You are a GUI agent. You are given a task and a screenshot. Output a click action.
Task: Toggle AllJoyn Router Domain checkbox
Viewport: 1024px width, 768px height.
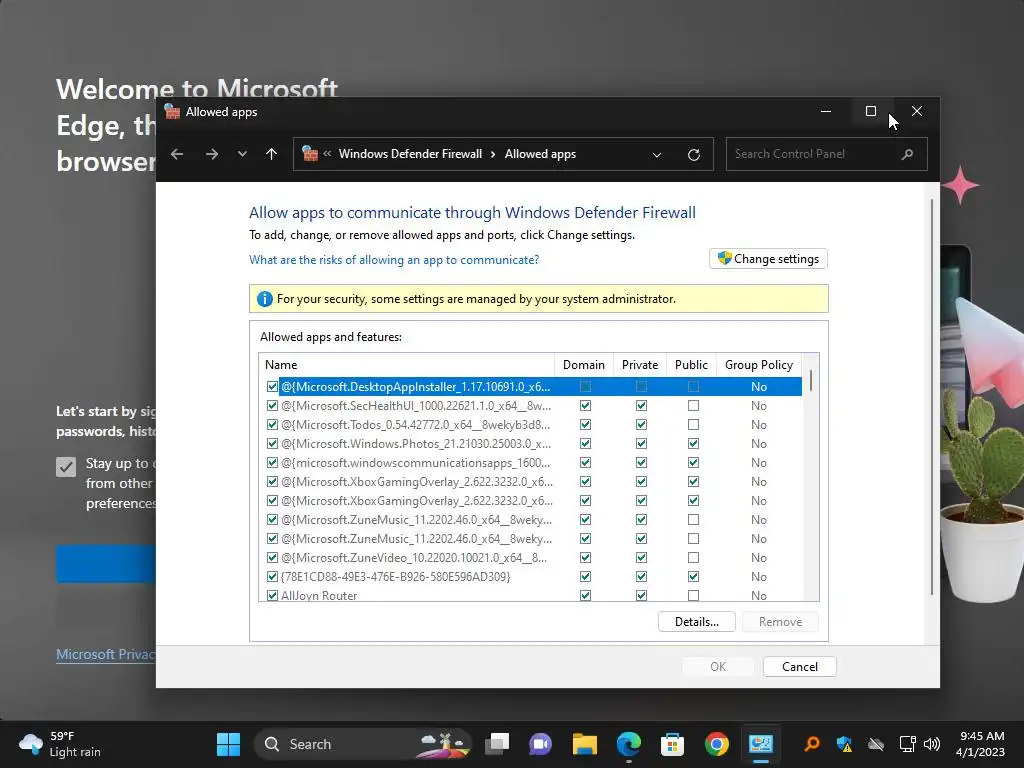point(585,596)
